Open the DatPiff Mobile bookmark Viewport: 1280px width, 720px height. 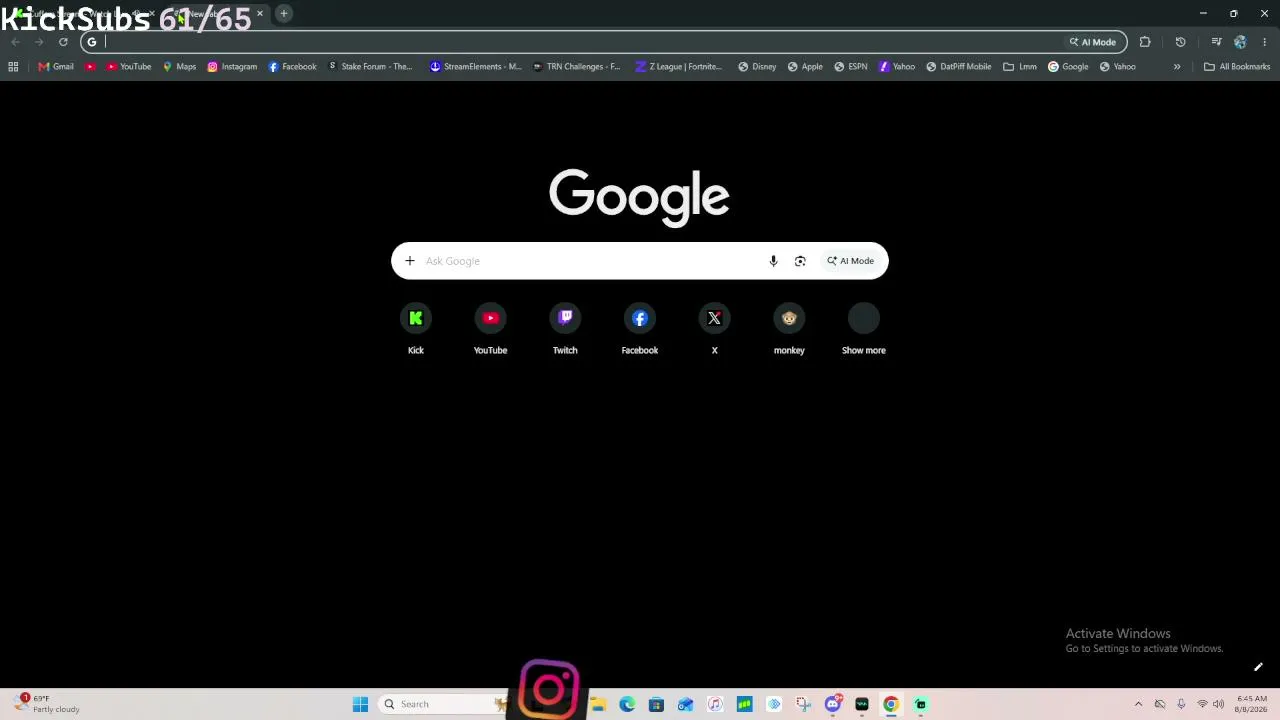coord(959,66)
